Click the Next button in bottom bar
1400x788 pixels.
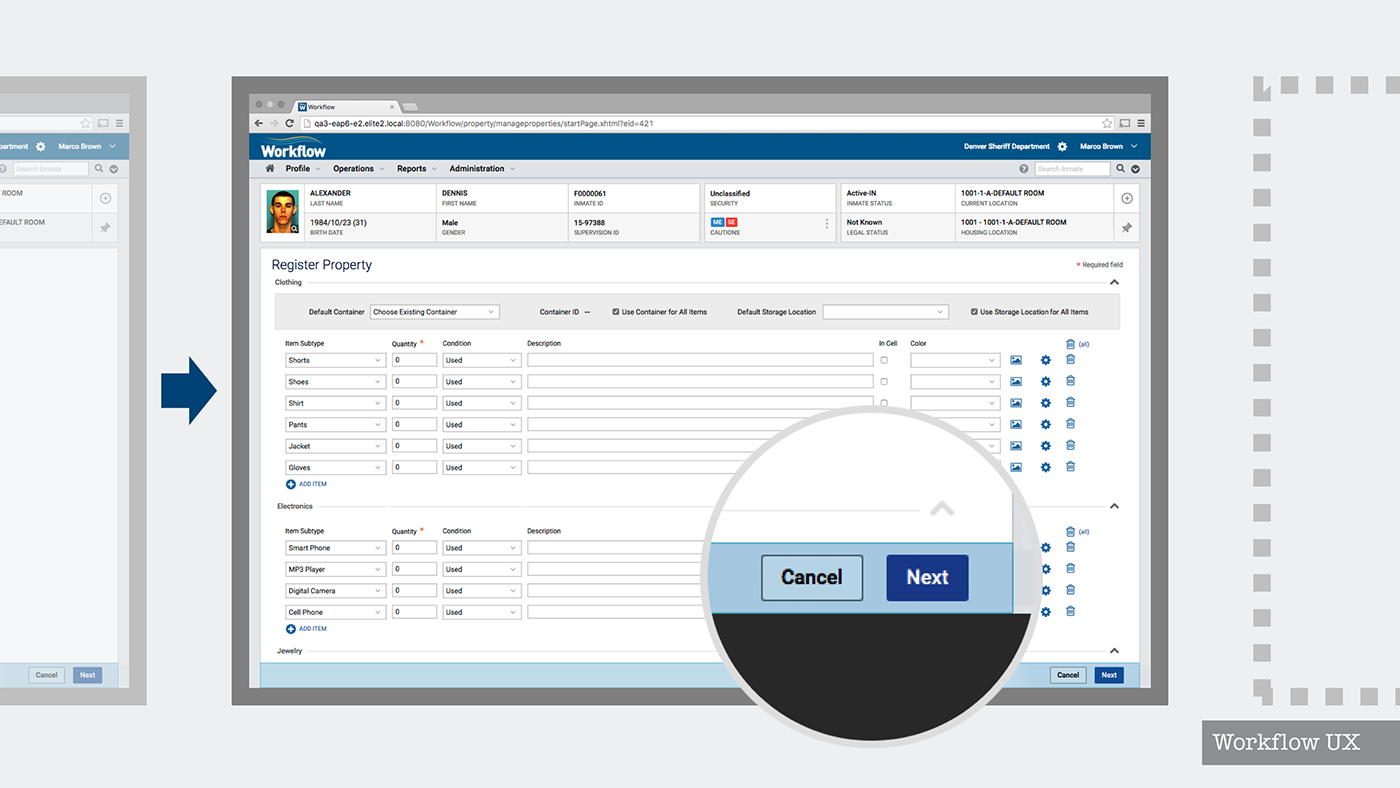click(1108, 675)
